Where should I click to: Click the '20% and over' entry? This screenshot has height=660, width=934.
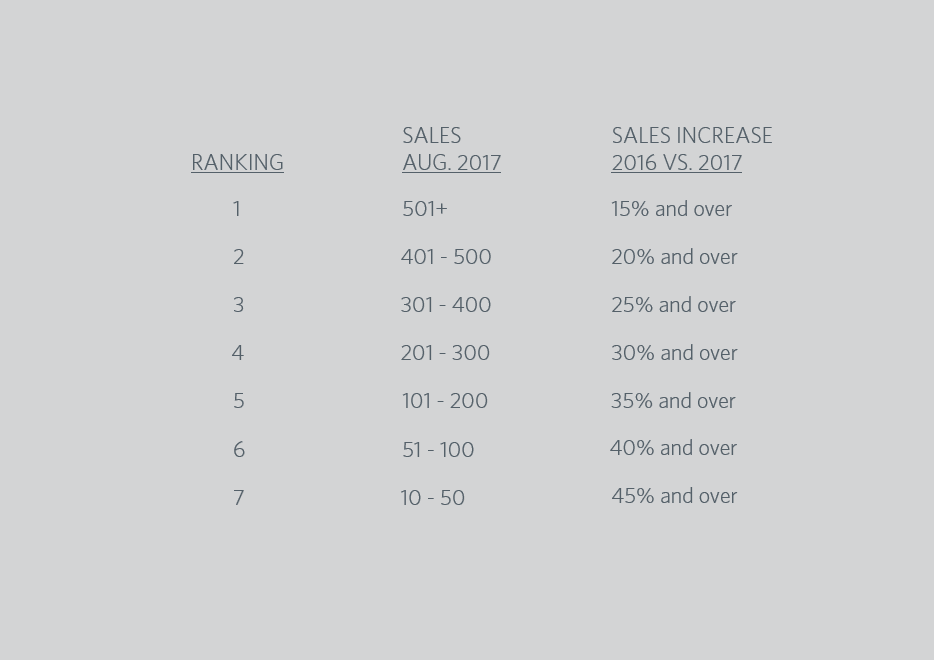click(674, 257)
